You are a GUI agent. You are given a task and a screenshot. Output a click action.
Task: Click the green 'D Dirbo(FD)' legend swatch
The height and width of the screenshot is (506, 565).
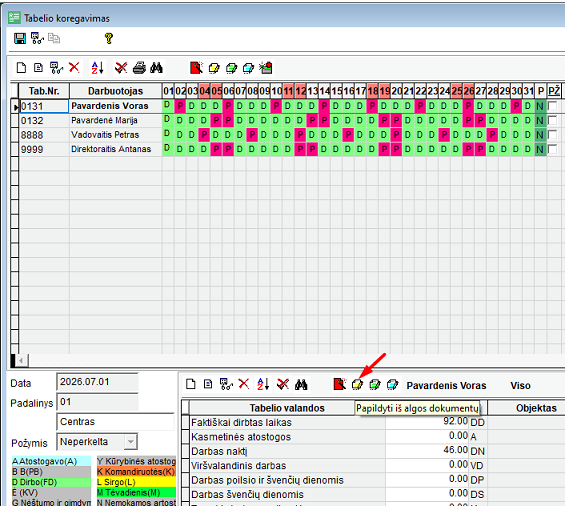(x=51, y=482)
